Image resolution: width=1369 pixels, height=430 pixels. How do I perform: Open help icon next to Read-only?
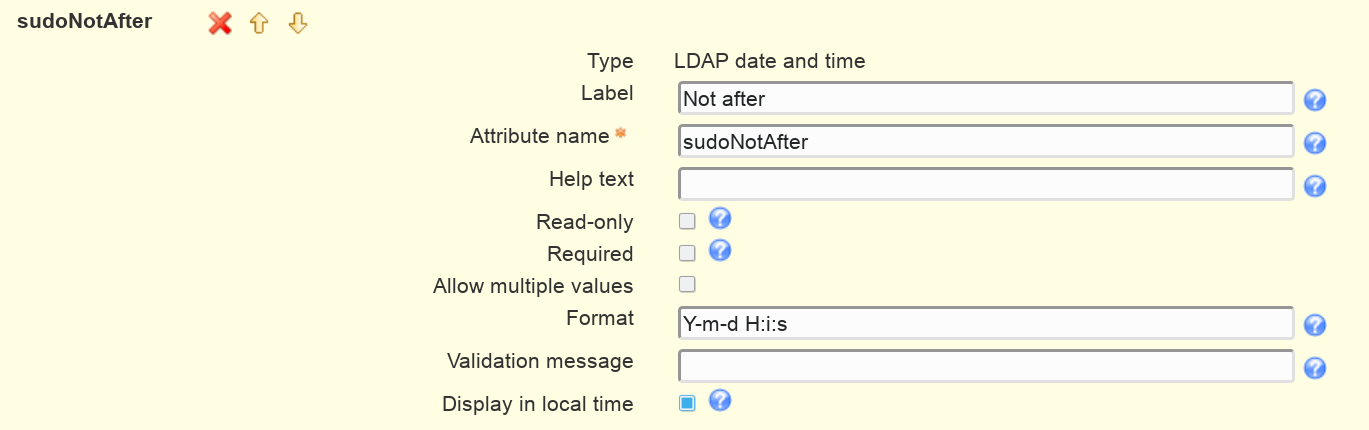(720, 219)
